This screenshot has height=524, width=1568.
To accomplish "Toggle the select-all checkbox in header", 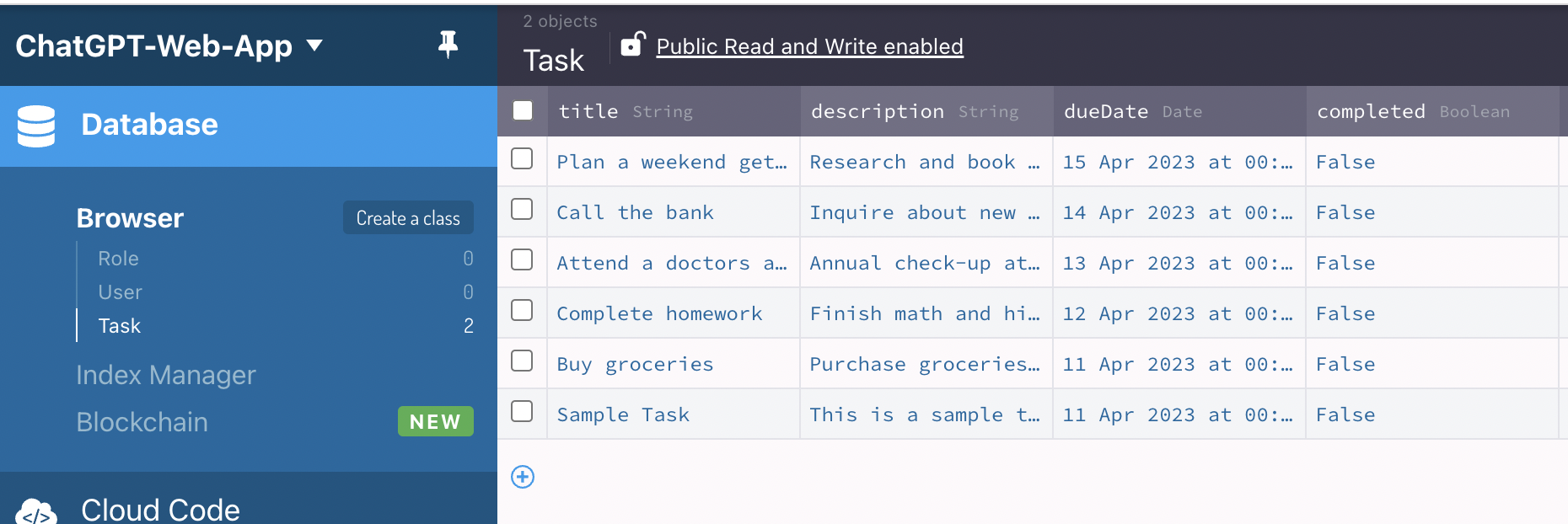I will tap(523, 110).
